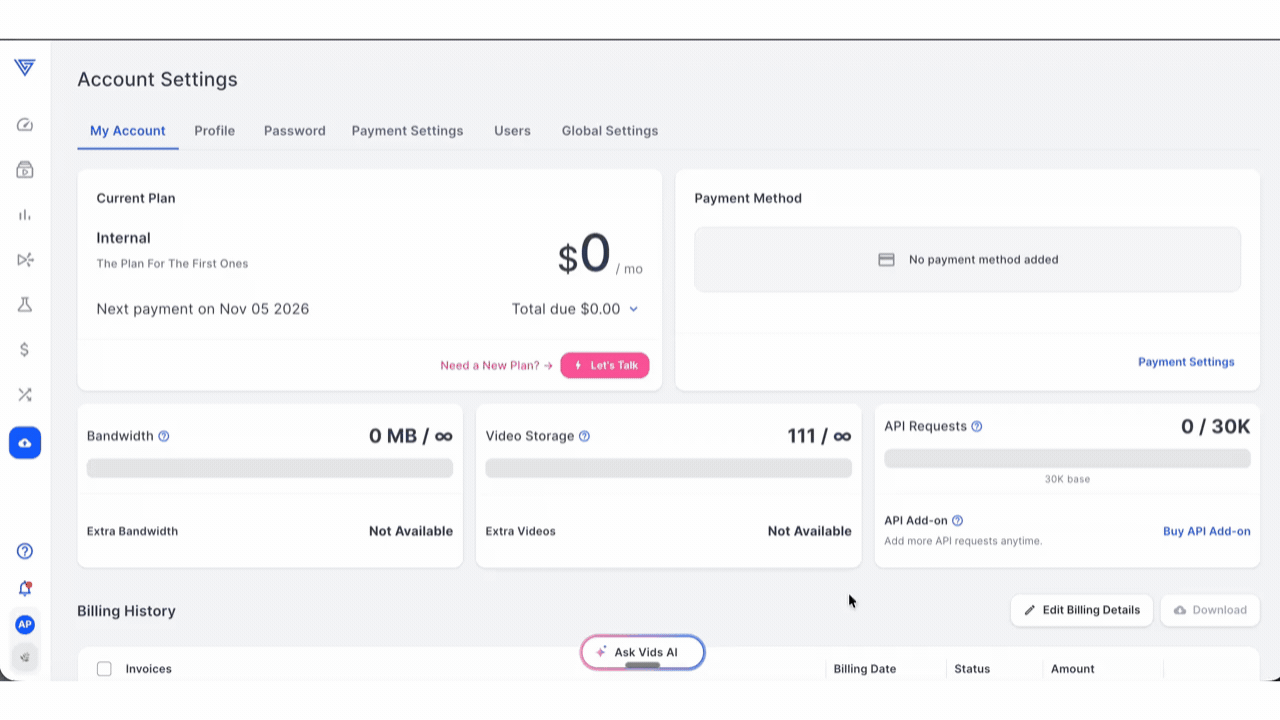
Task: Click the Video Storage info help icon
Action: click(585, 436)
